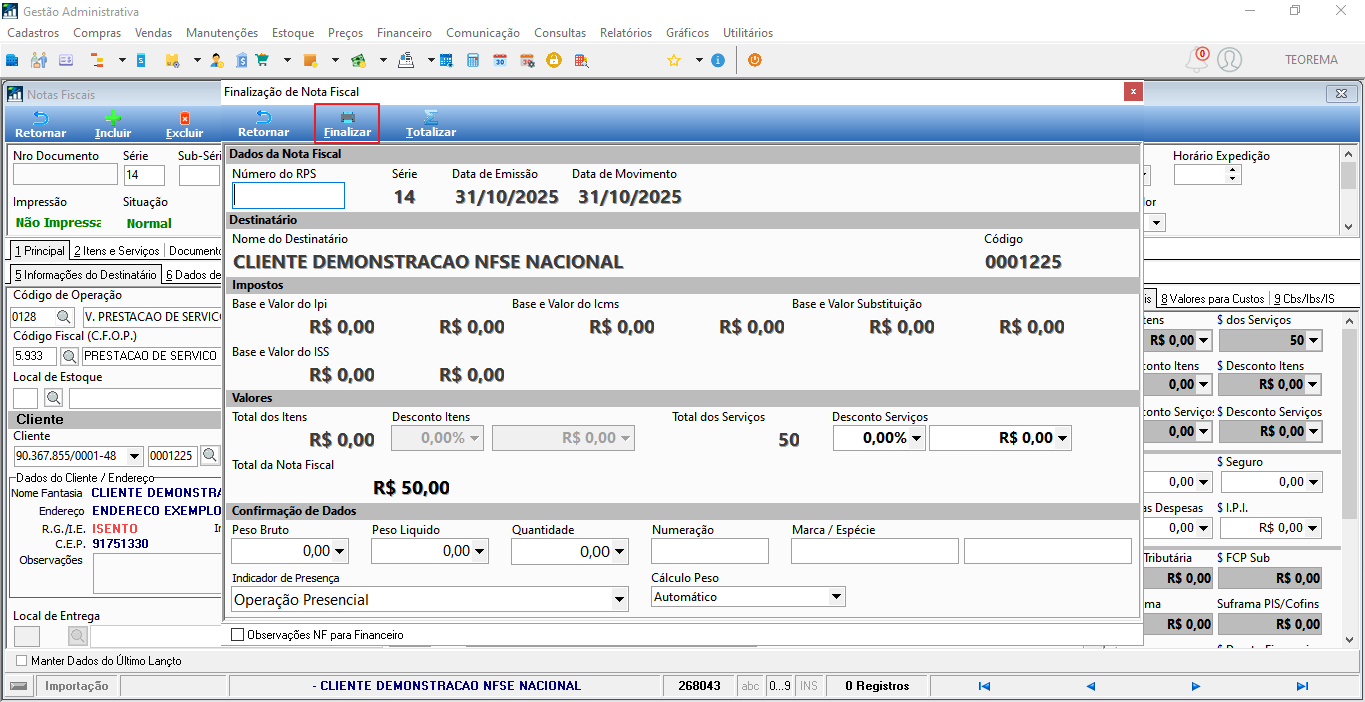The image size is (1365, 702).
Task: Open the people/customers toolbar icon
Action: pos(39,60)
